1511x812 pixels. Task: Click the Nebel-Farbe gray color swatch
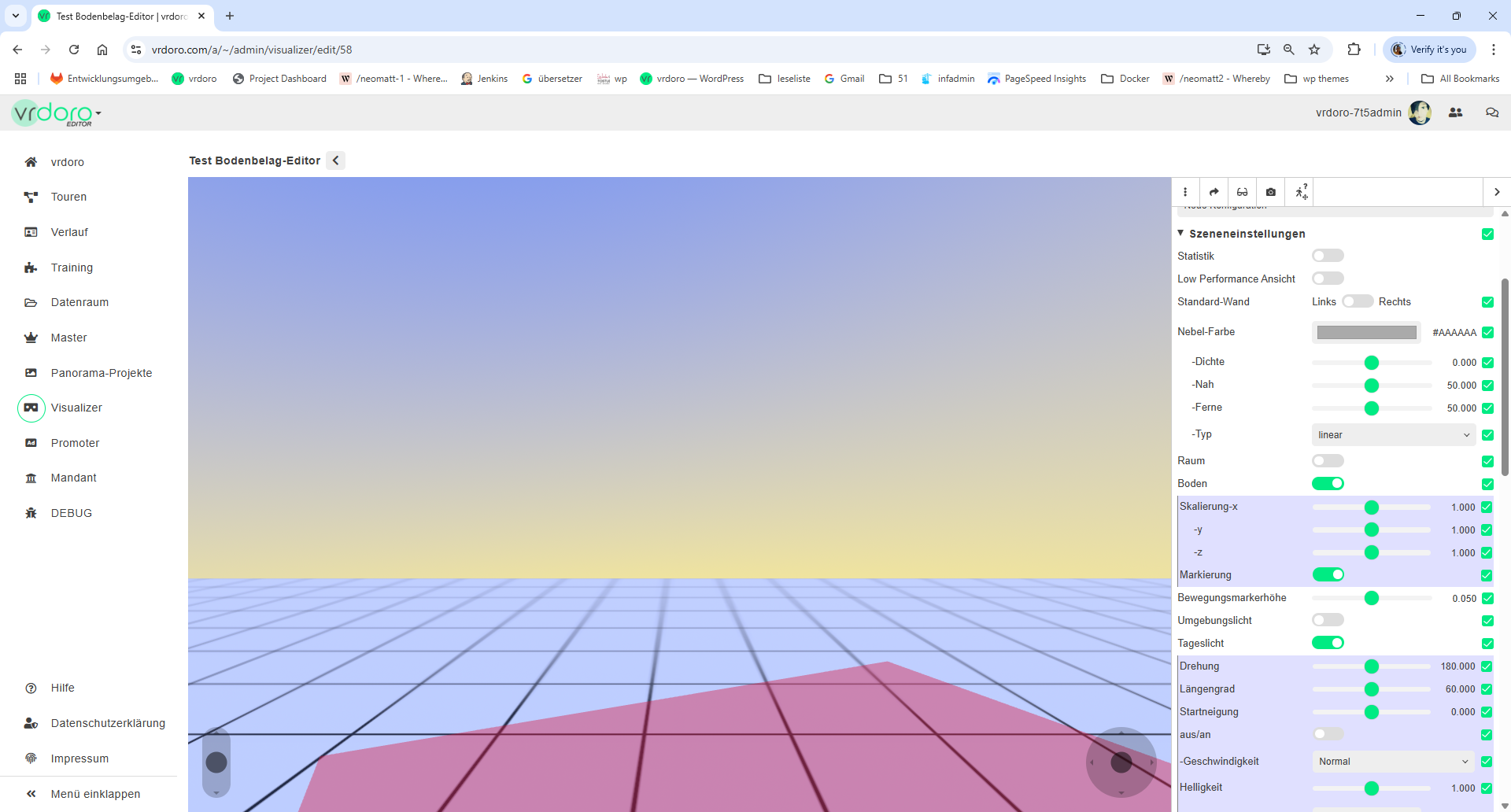pyautogui.click(x=1366, y=333)
